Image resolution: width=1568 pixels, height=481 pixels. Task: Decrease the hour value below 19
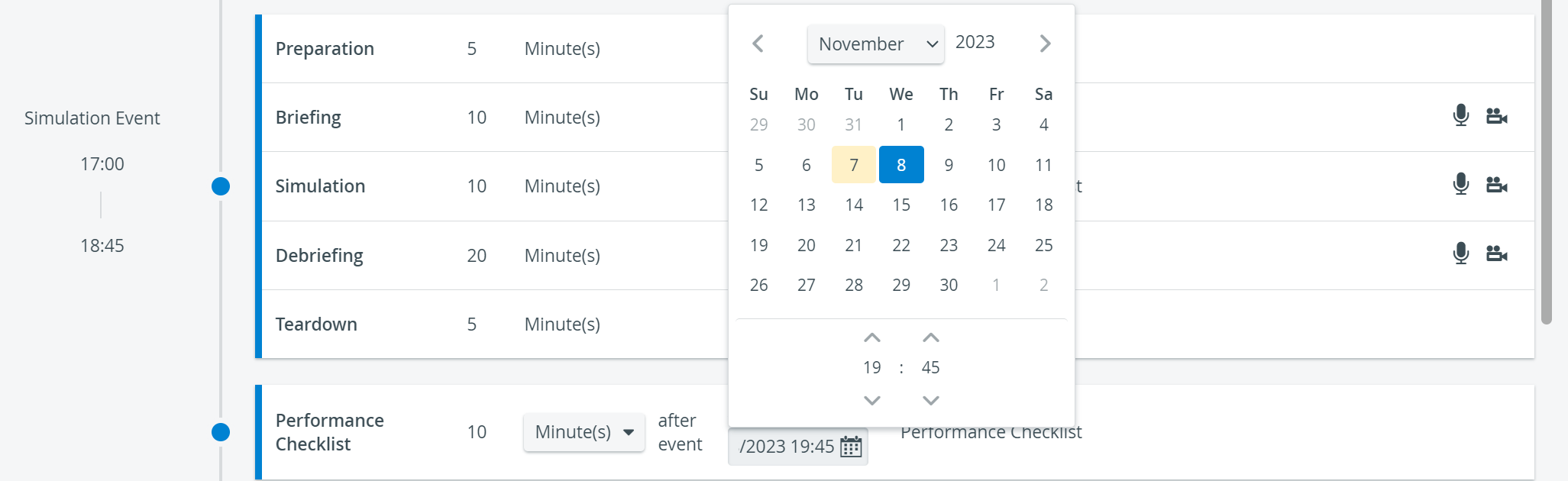[872, 400]
